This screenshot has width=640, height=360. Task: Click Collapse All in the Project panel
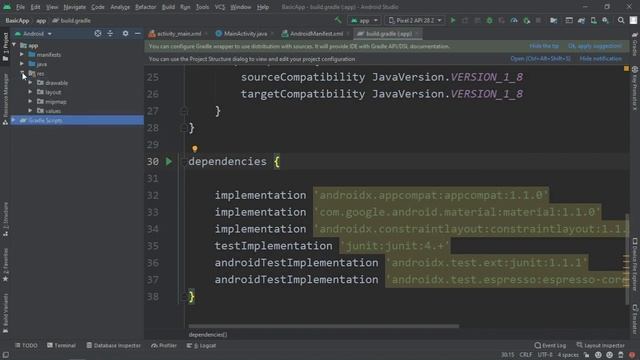coord(110,33)
